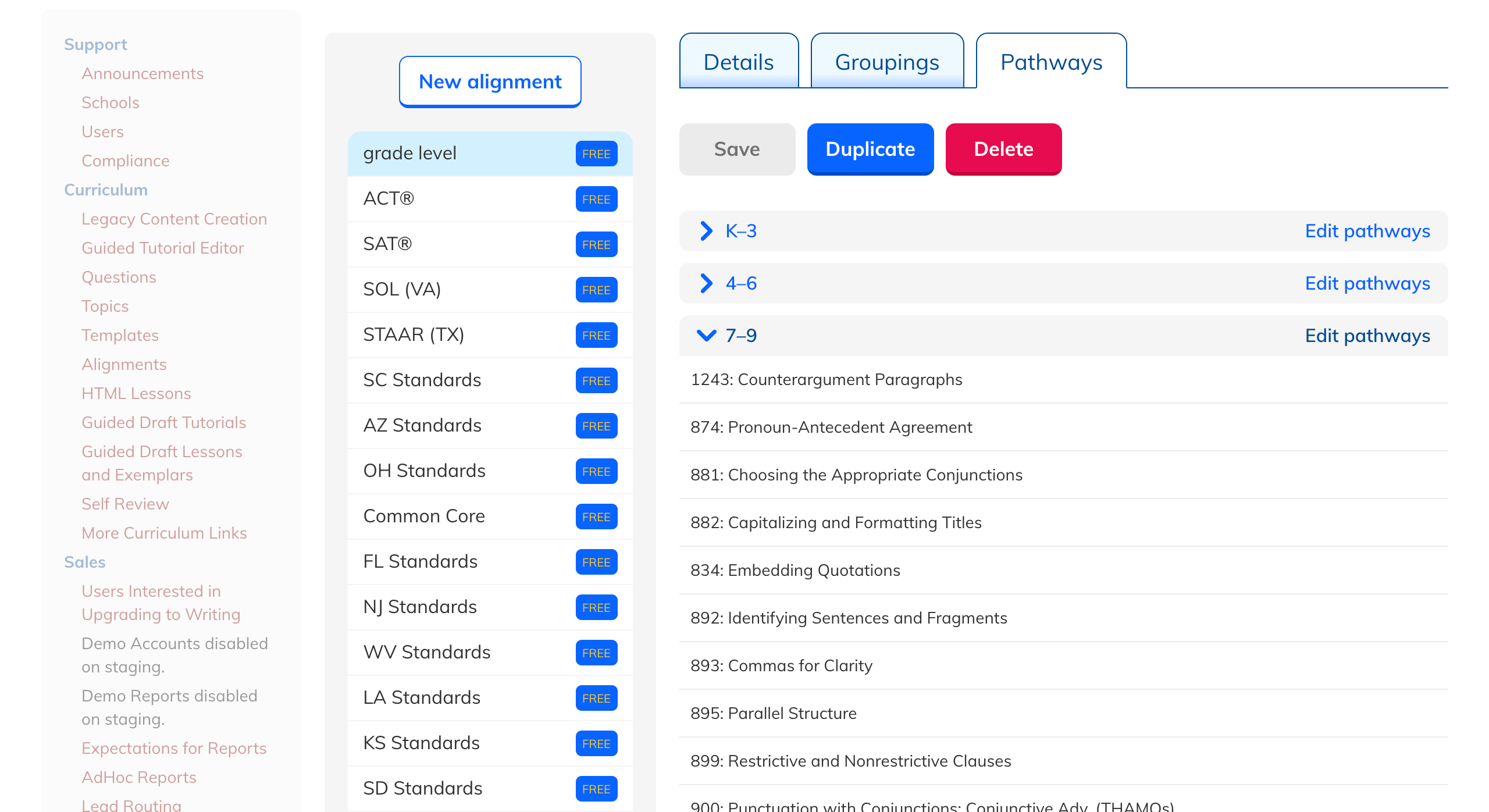Click Edit pathways for K–3
1489x812 pixels.
(x=1367, y=231)
